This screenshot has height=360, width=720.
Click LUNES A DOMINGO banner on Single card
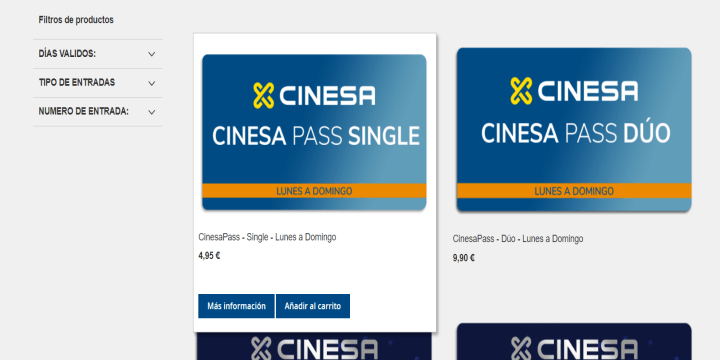314,191
